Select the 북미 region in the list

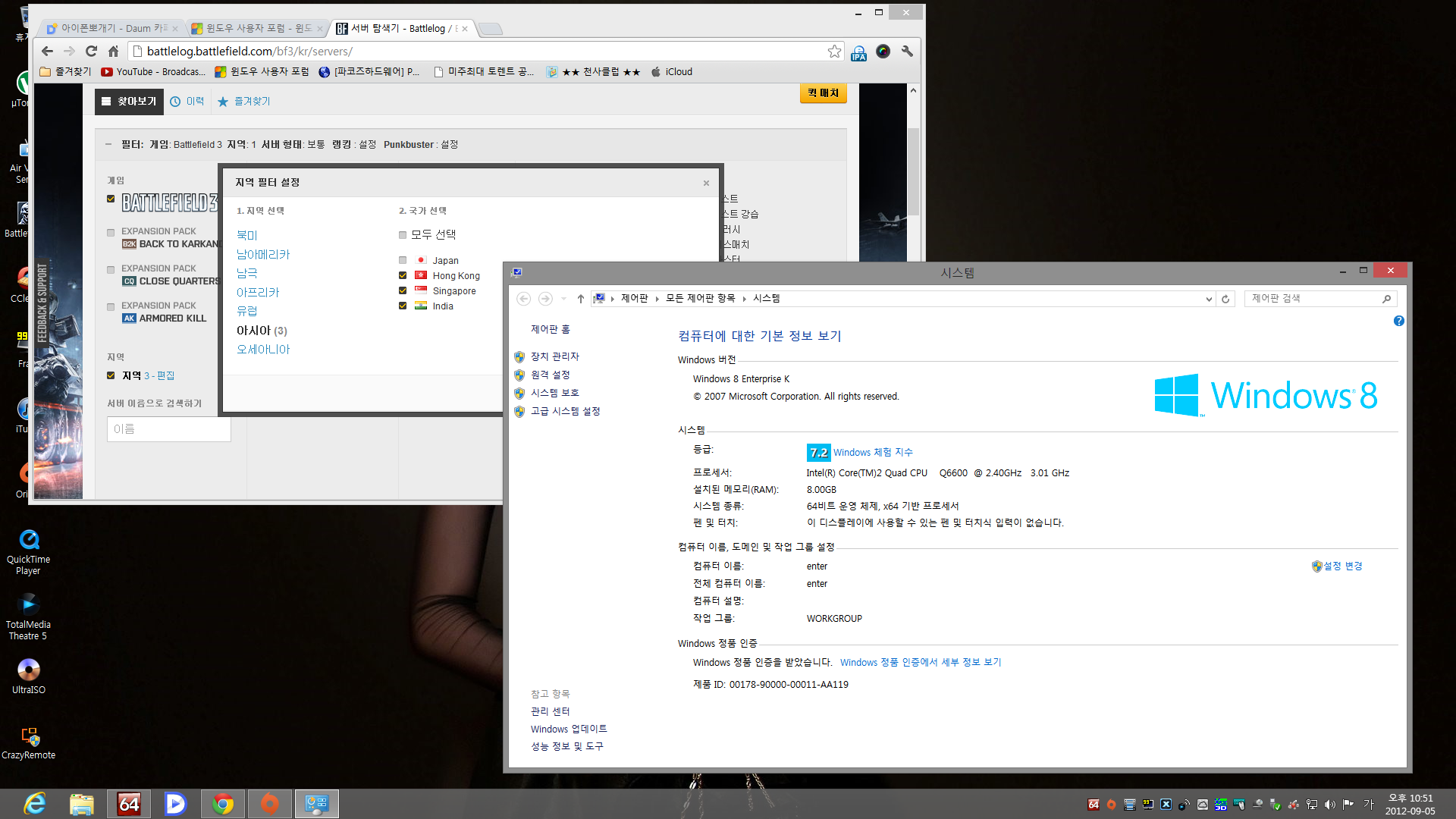pyautogui.click(x=247, y=235)
